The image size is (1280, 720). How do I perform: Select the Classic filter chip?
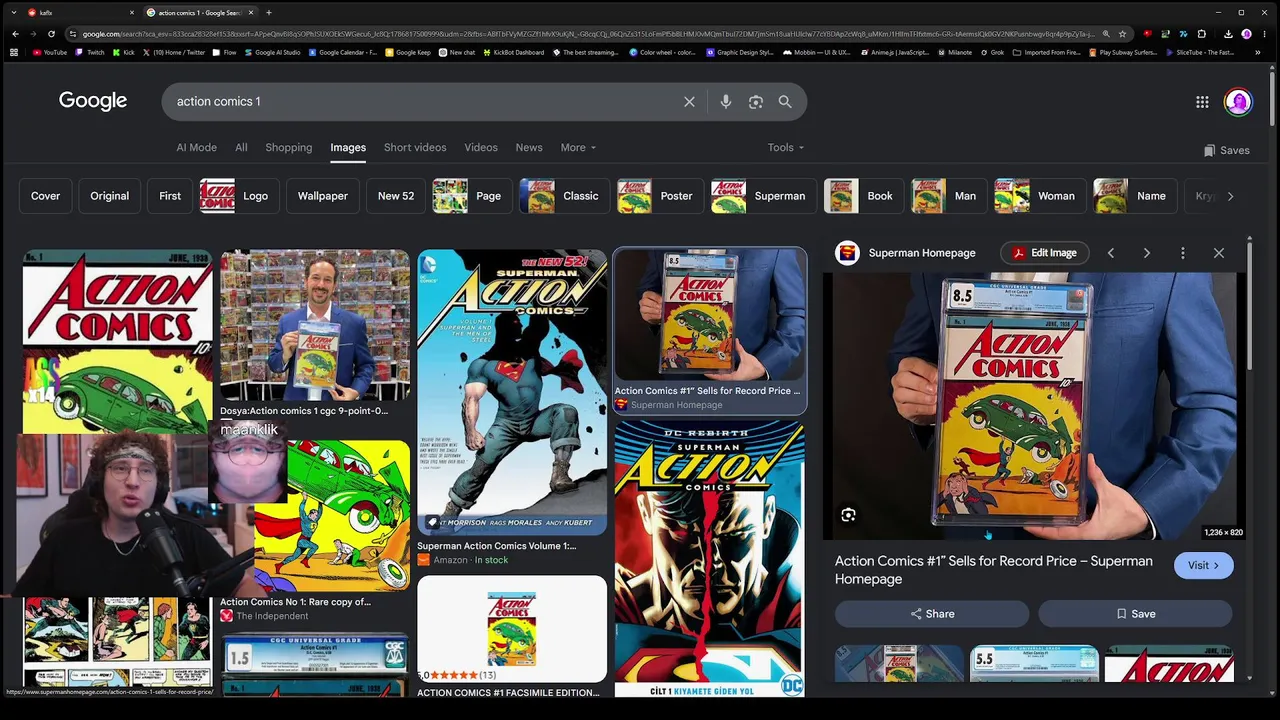tap(564, 196)
